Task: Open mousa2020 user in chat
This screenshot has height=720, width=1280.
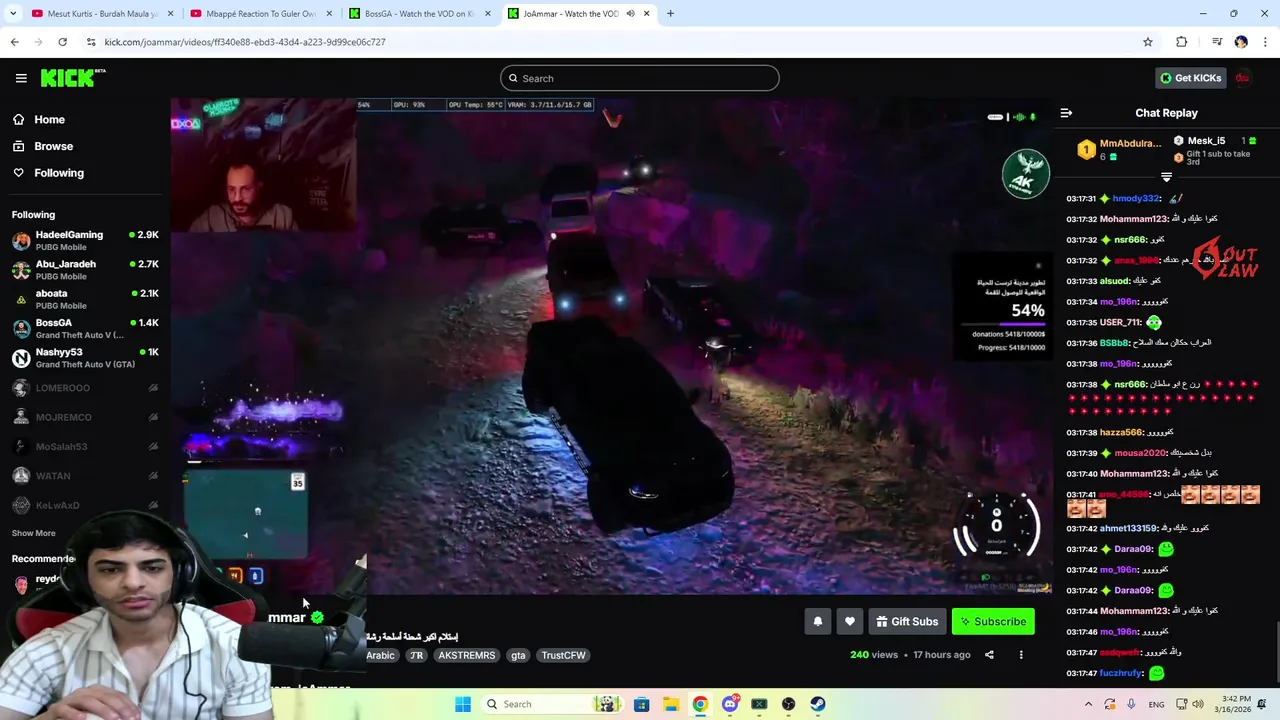Action: point(1140,453)
